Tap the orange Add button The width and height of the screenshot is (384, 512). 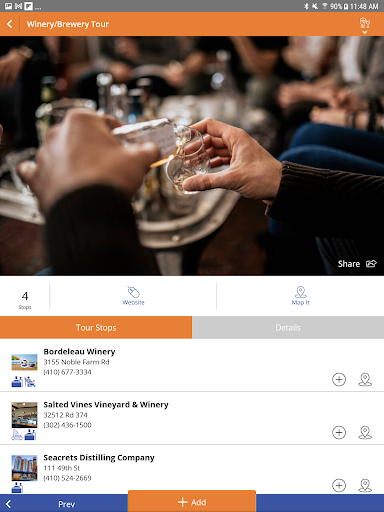pos(192,502)
